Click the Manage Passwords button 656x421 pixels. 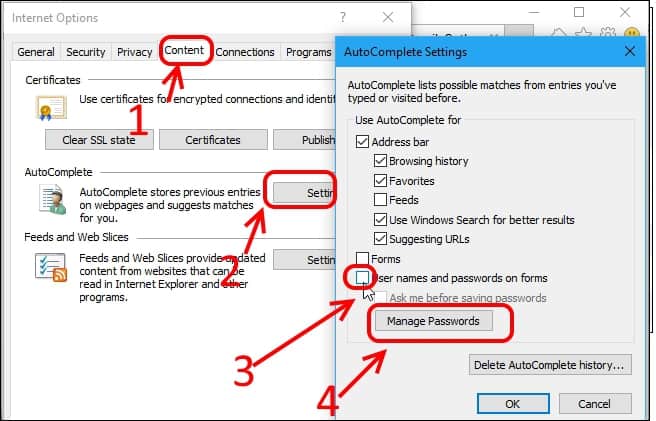coord(433,321)
